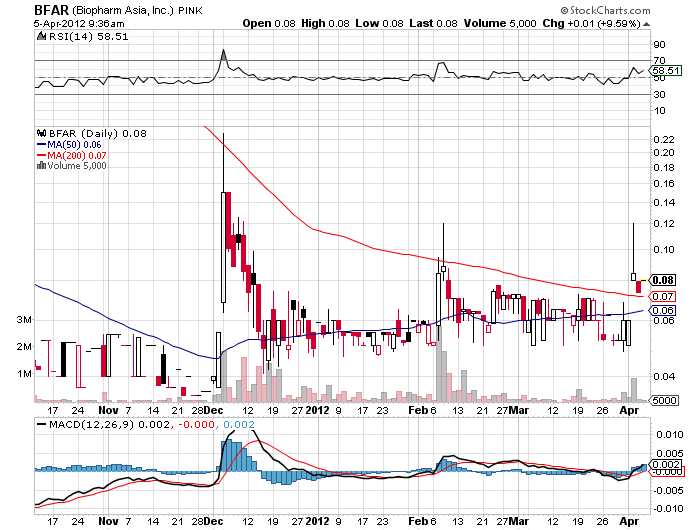Click the BFAR ticker symbol title

51,10
